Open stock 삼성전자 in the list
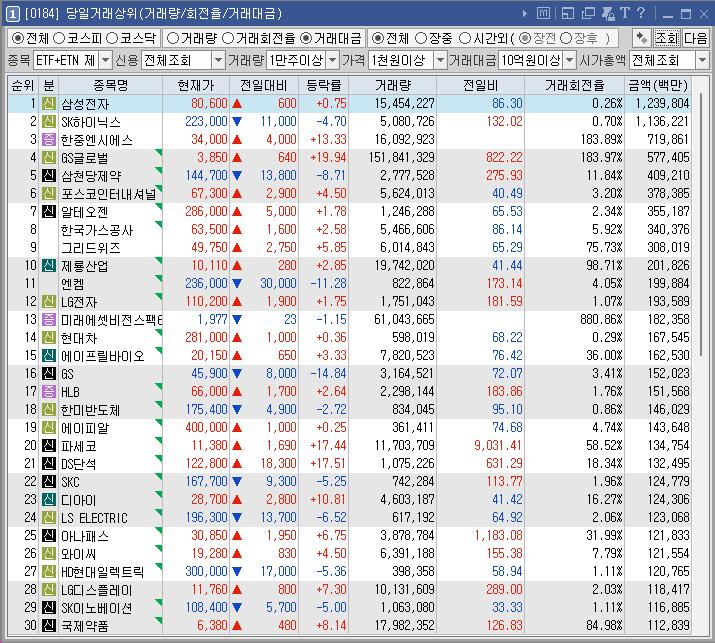715x643 pixels. 85,104
